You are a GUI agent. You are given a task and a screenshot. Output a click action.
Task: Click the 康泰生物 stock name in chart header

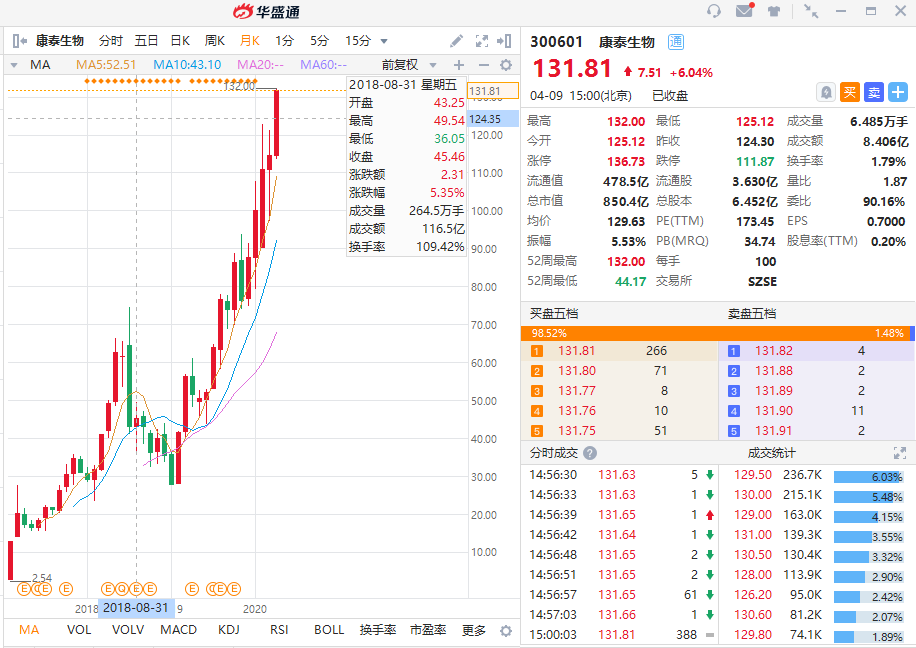pyautogui.click(x=60, y=41)
